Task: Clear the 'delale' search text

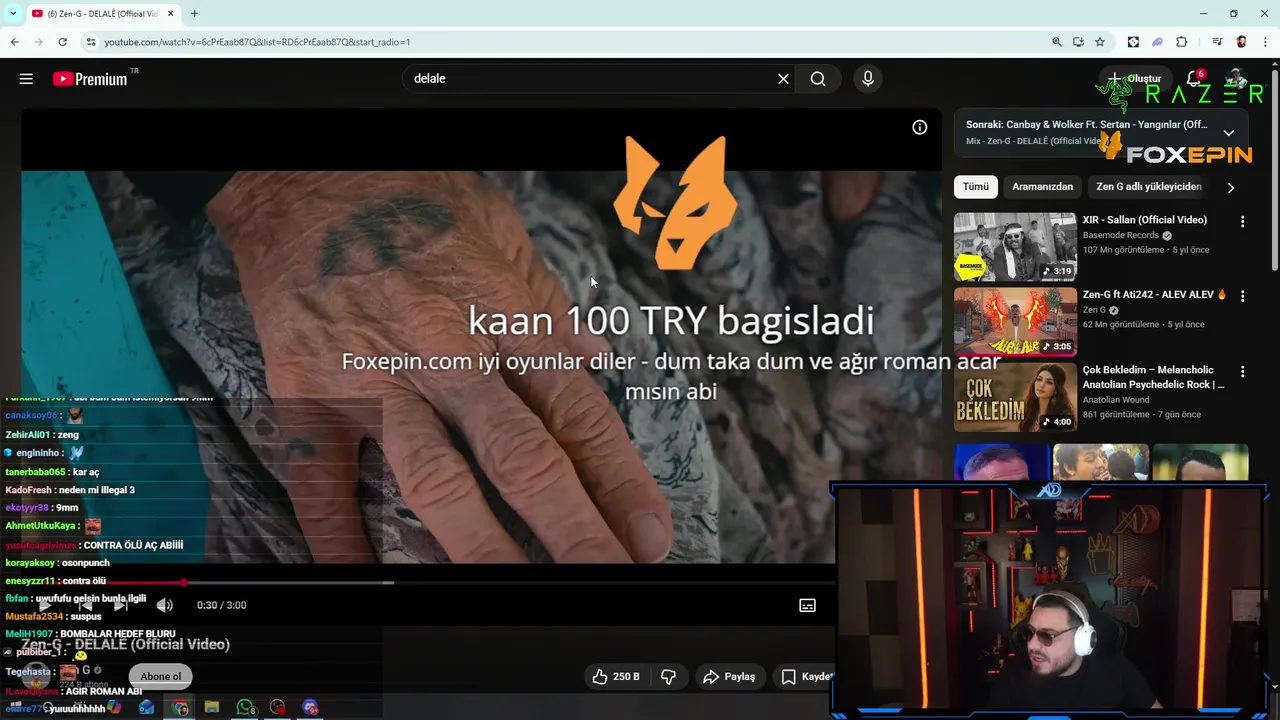Action: point(783,79)
